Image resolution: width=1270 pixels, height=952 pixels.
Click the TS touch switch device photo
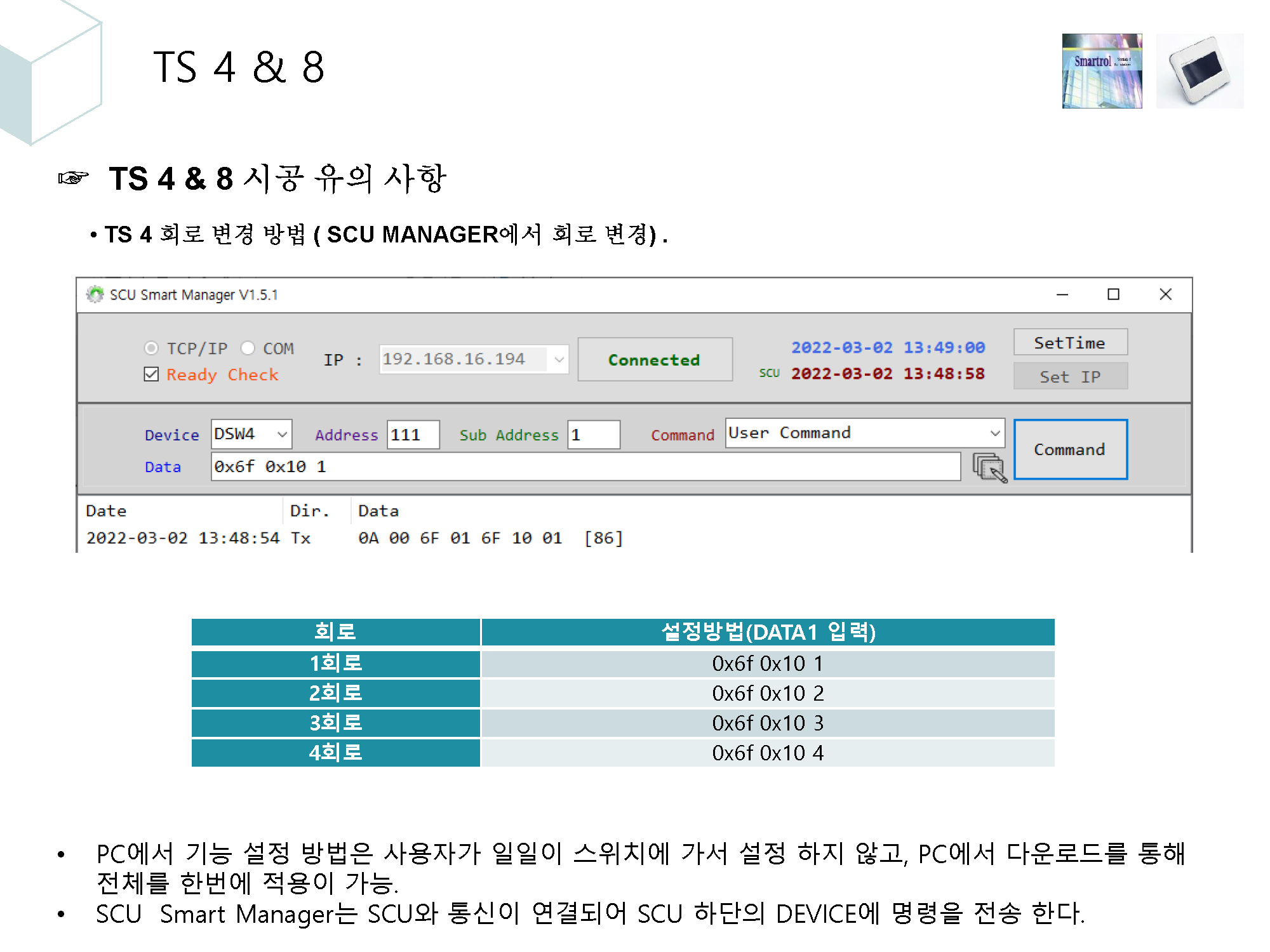tap(1199, 71)
